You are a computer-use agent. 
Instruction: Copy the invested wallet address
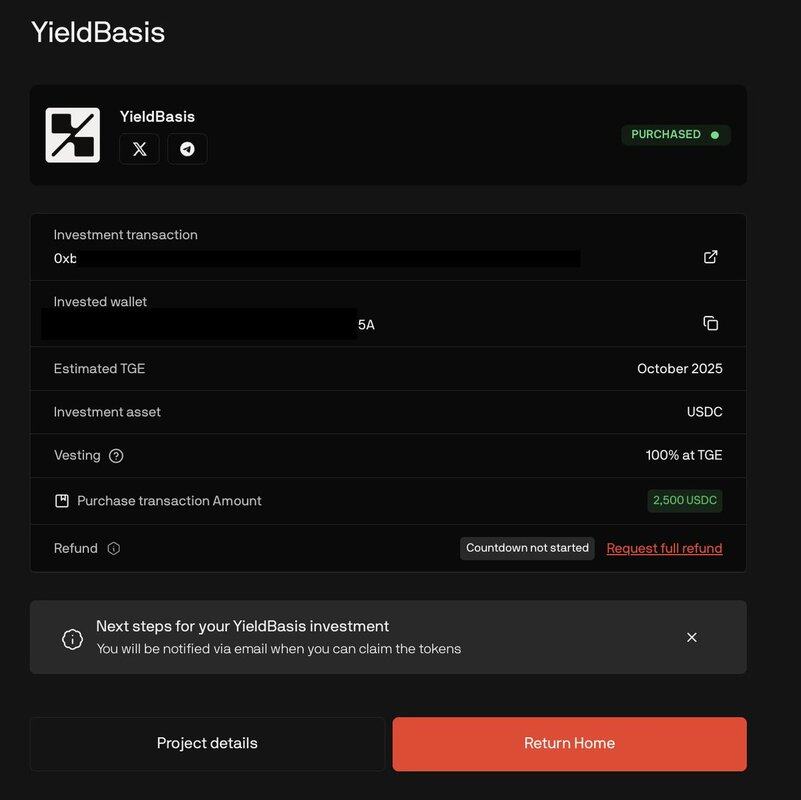pyautogui.click(x=710, y=323)
